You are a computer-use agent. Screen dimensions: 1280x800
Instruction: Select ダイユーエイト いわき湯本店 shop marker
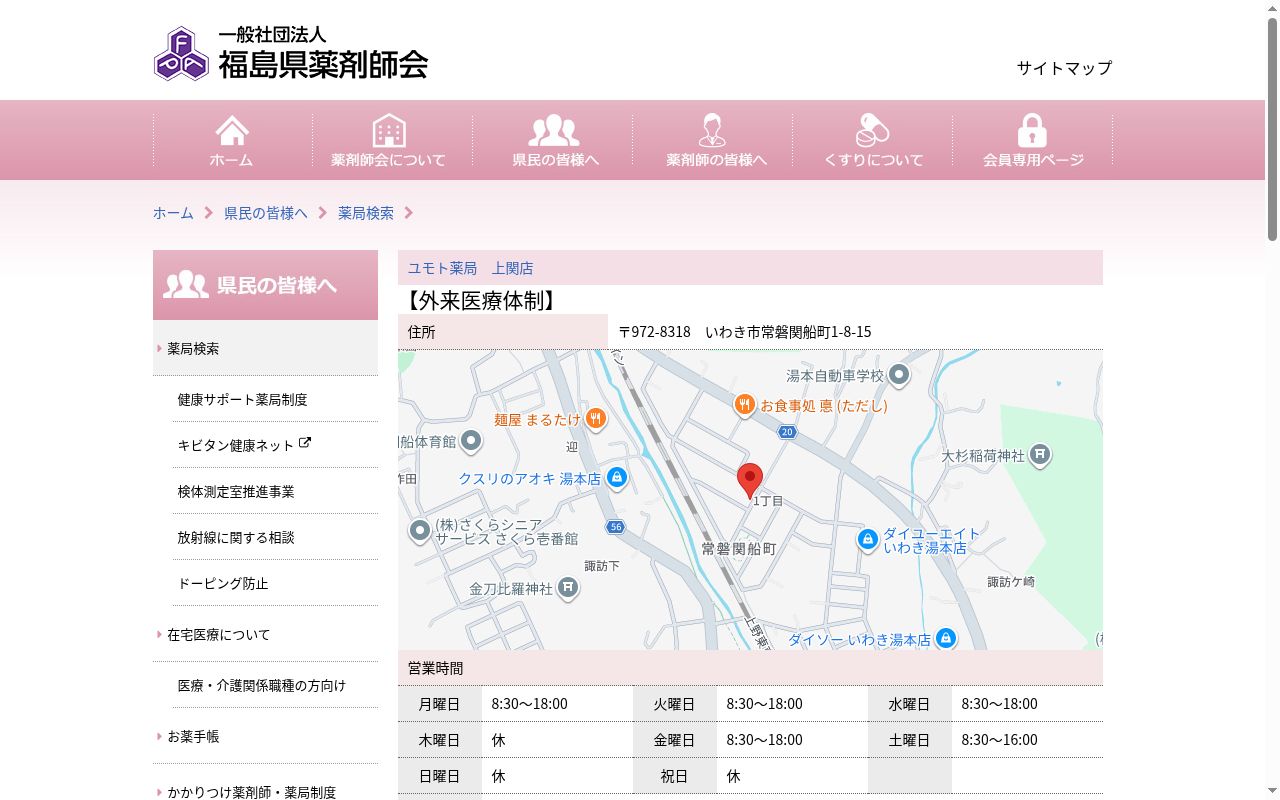coord(868,540)
